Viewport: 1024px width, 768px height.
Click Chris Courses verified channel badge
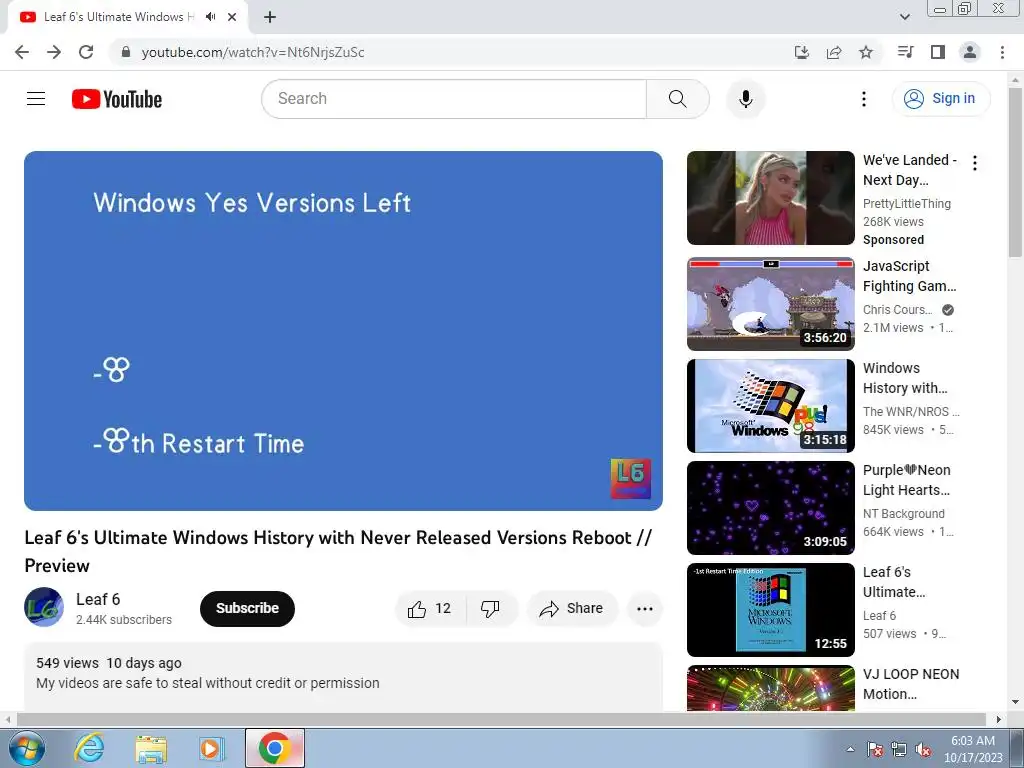pos(948,310)
